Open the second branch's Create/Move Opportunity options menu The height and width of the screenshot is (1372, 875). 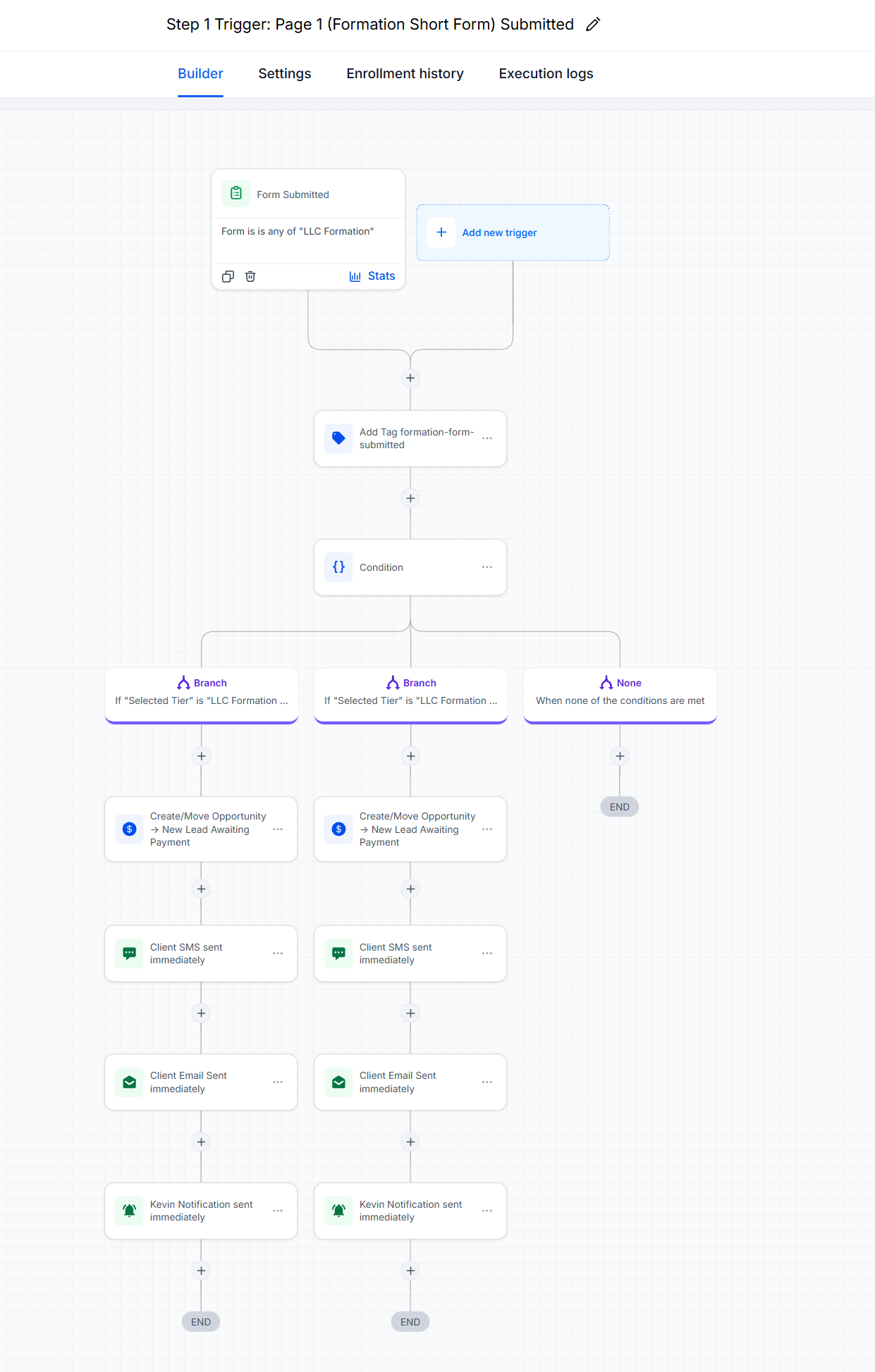[x=487, y=829]
